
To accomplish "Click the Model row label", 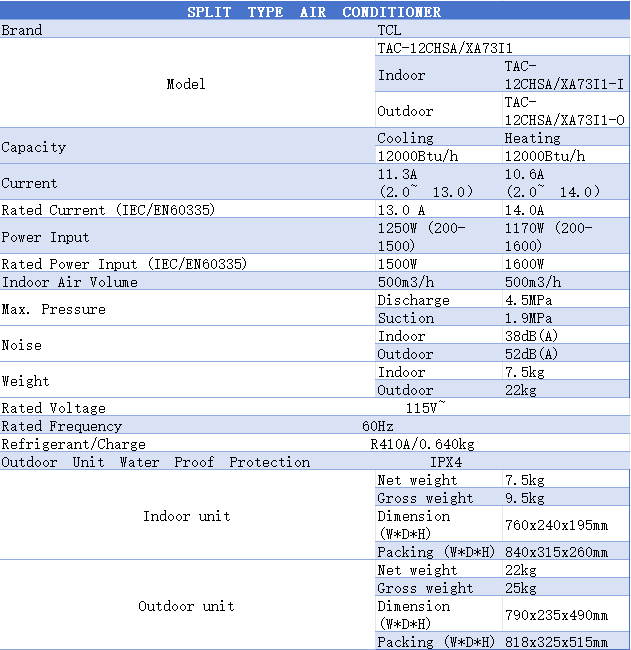I will 186,84.
